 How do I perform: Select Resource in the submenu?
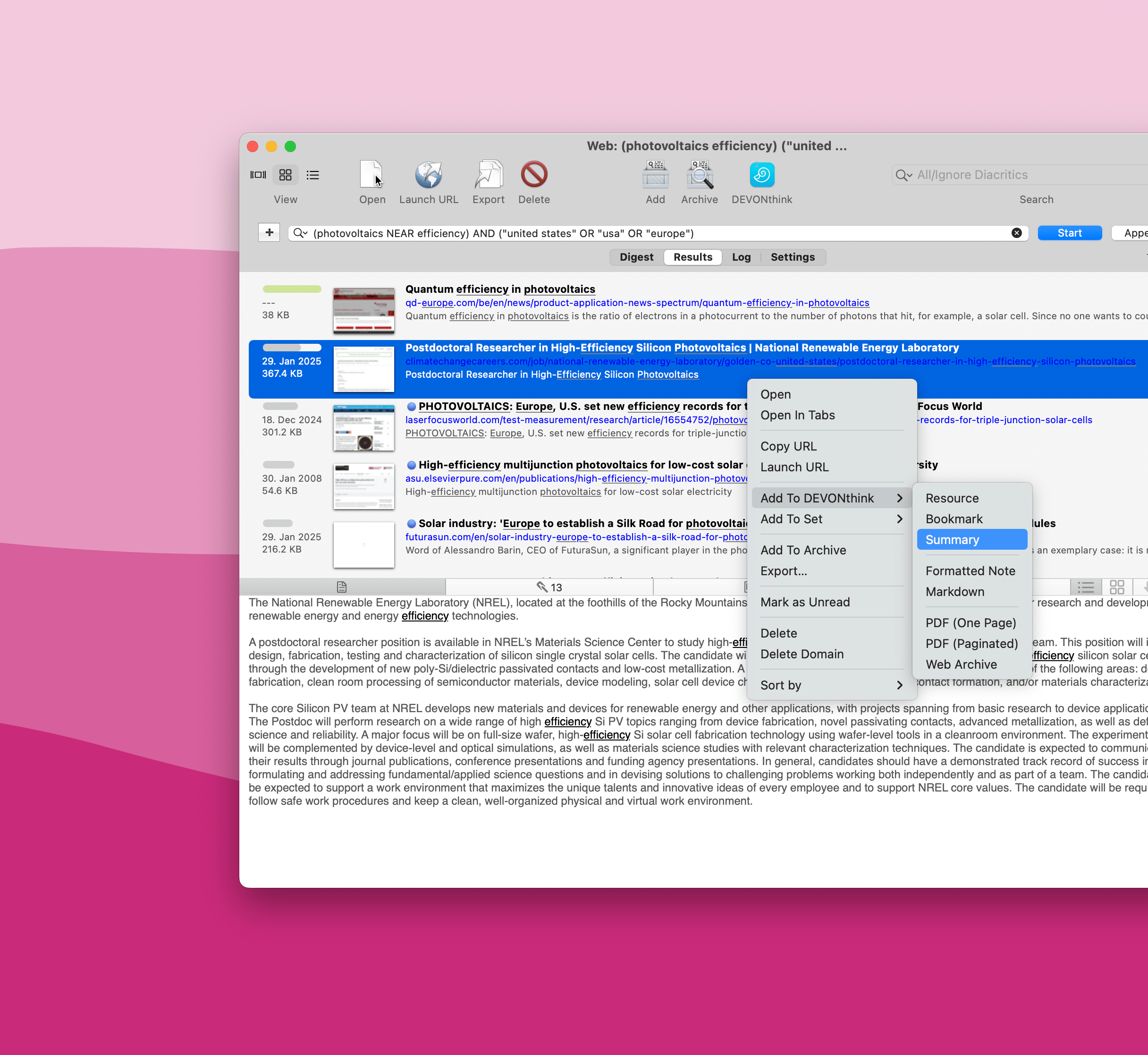coord(972,498)
